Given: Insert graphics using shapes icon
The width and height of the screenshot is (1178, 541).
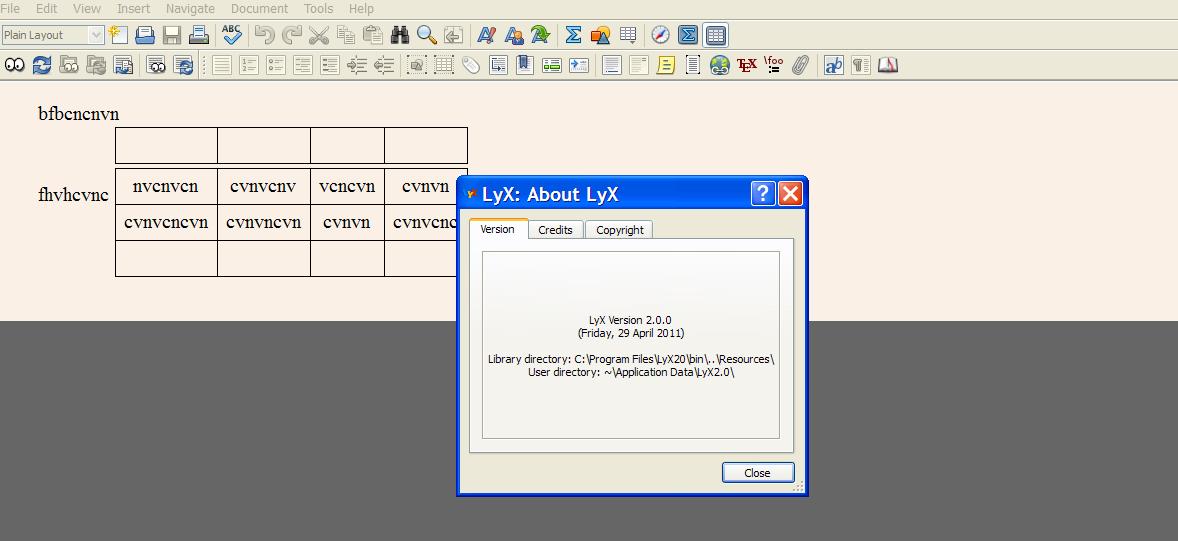Looking at the screenshot, I should click(600, 35).
